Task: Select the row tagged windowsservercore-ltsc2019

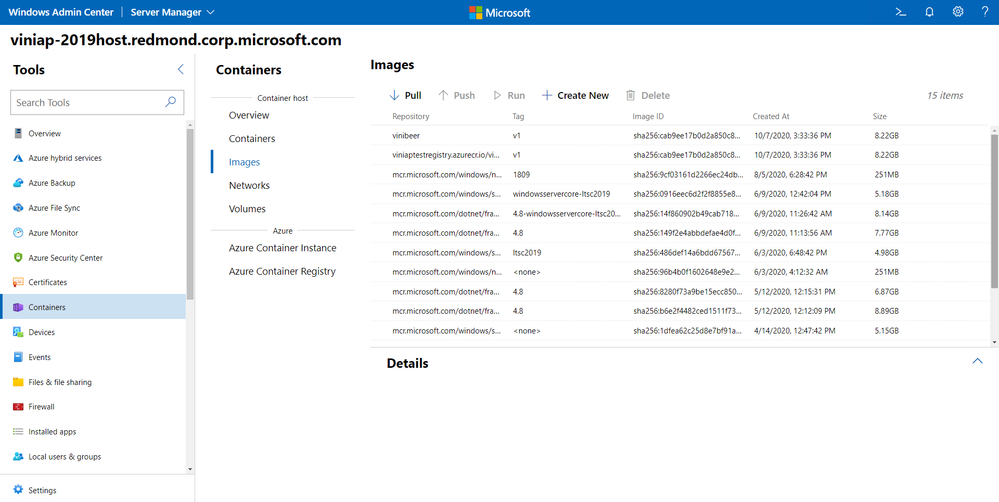Action: click(680, 194)
